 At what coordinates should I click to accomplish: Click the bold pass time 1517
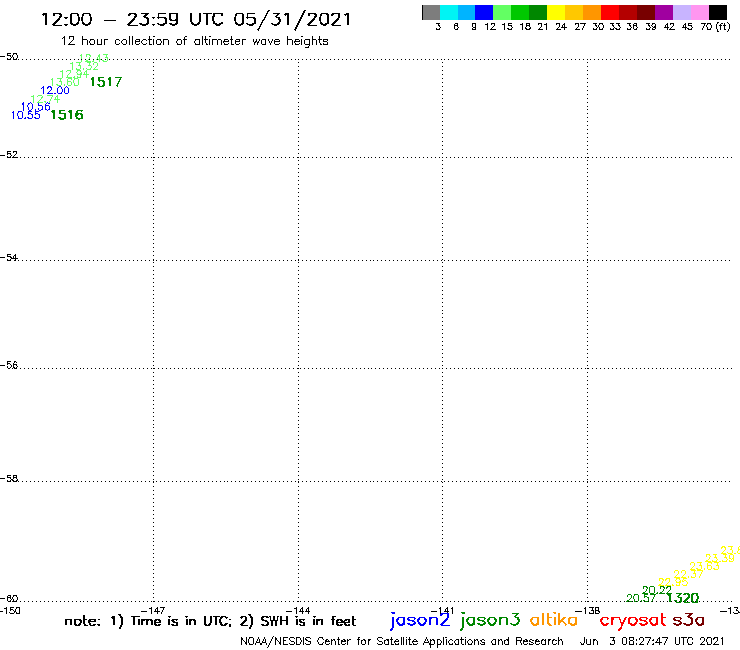[106, 82]
